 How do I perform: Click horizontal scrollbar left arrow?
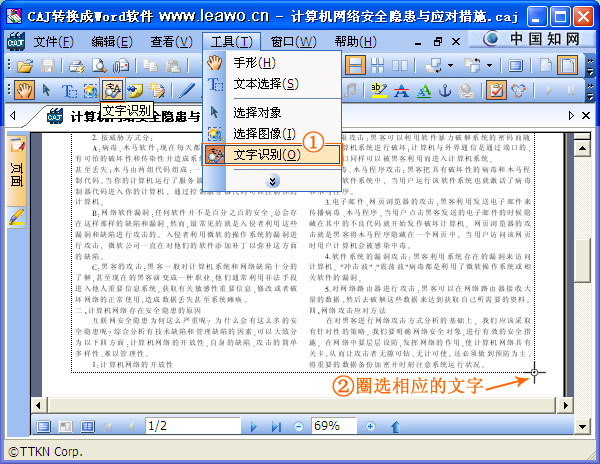[x=38, y=405]
